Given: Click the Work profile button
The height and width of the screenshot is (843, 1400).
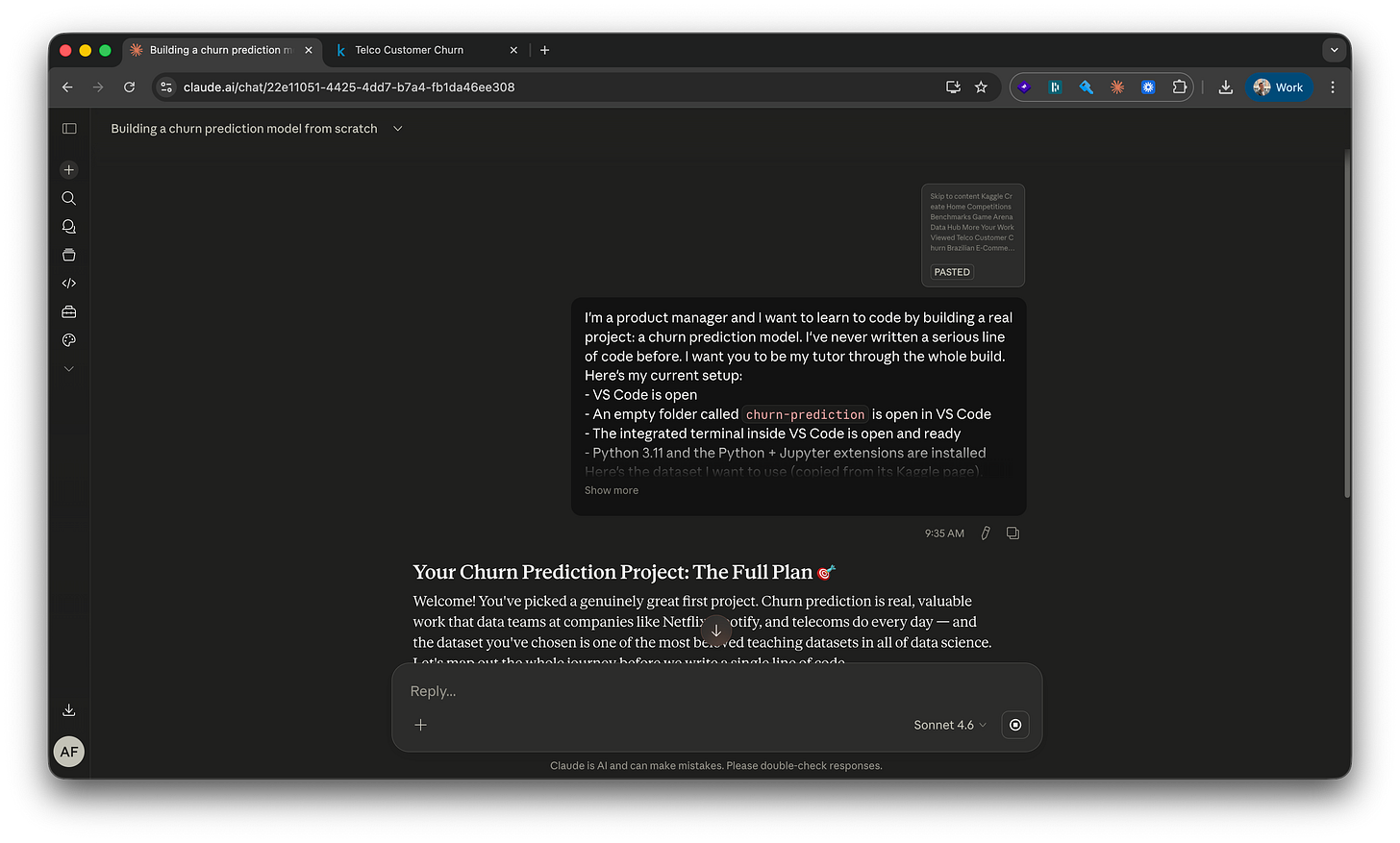Looking at the screenshot, I should click(1279, 87).
